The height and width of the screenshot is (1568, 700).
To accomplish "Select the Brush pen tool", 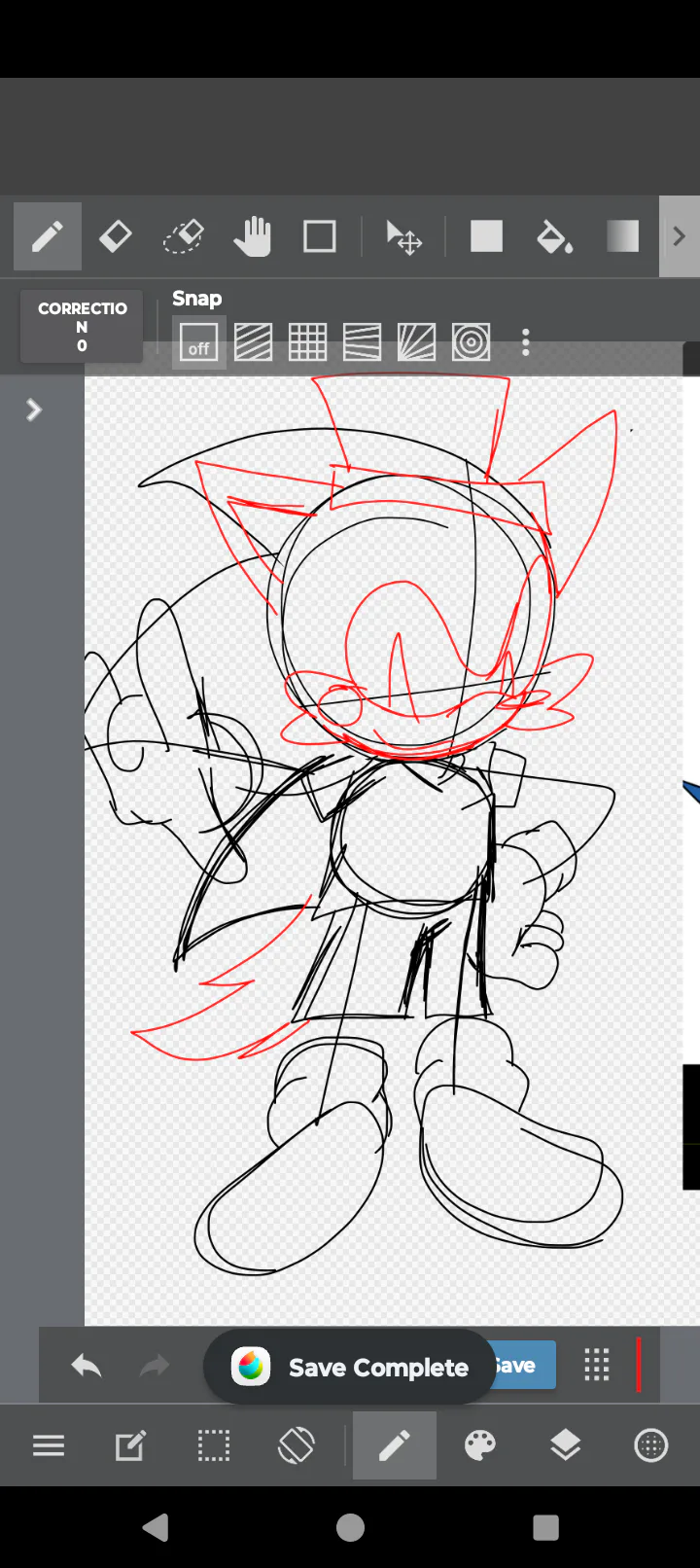I will coord(47,236).
